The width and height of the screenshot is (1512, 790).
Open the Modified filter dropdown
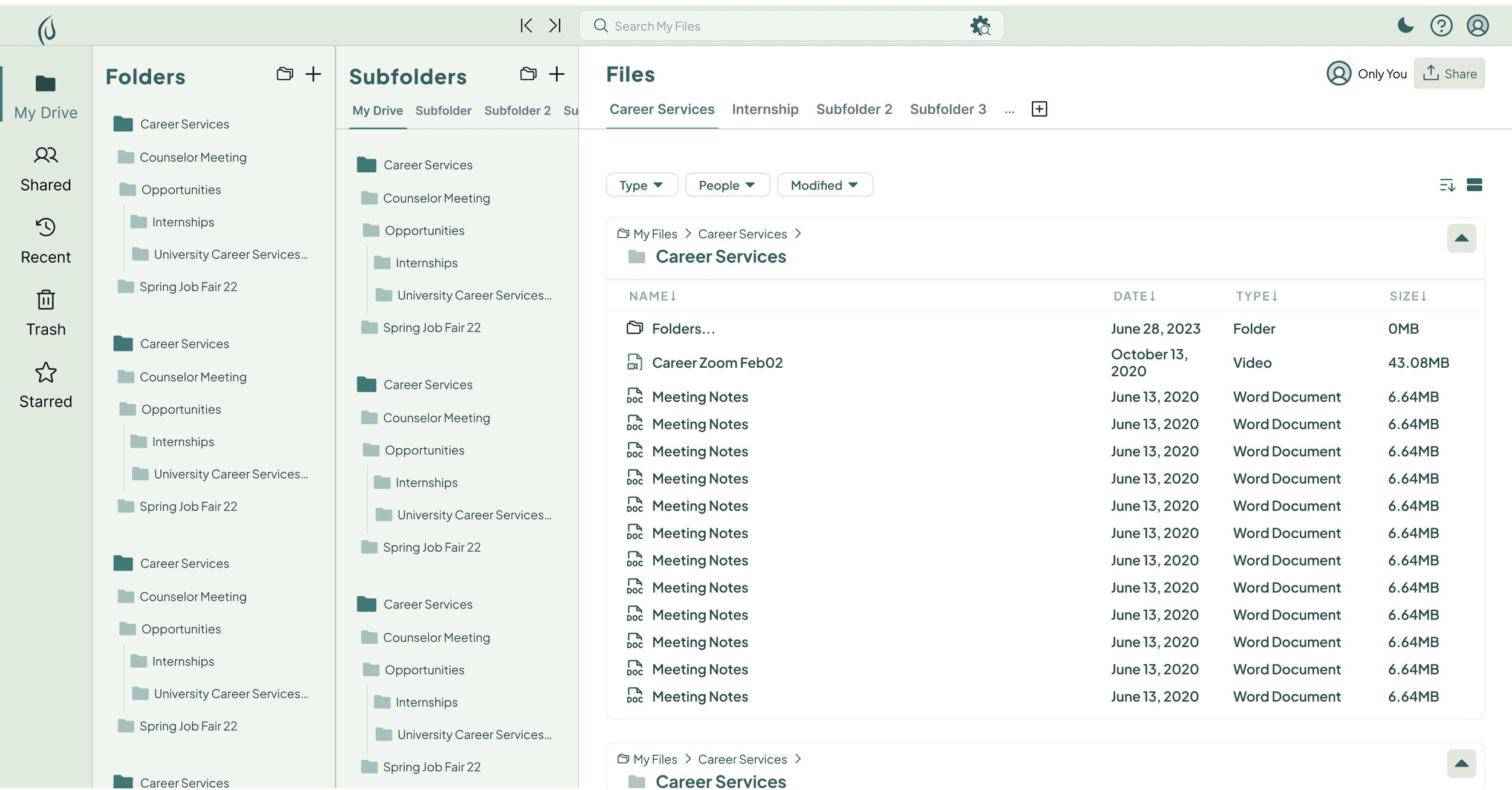click(x=825, y=185)
